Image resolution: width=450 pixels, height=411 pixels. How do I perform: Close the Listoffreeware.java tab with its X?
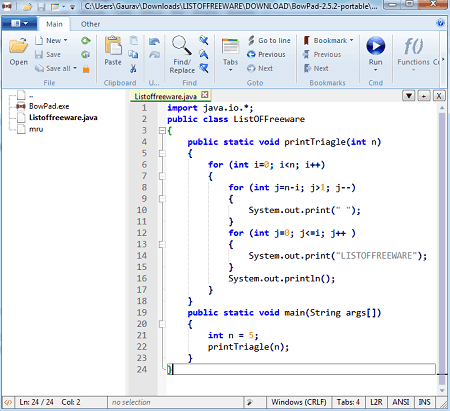click(x=205, y=95)
